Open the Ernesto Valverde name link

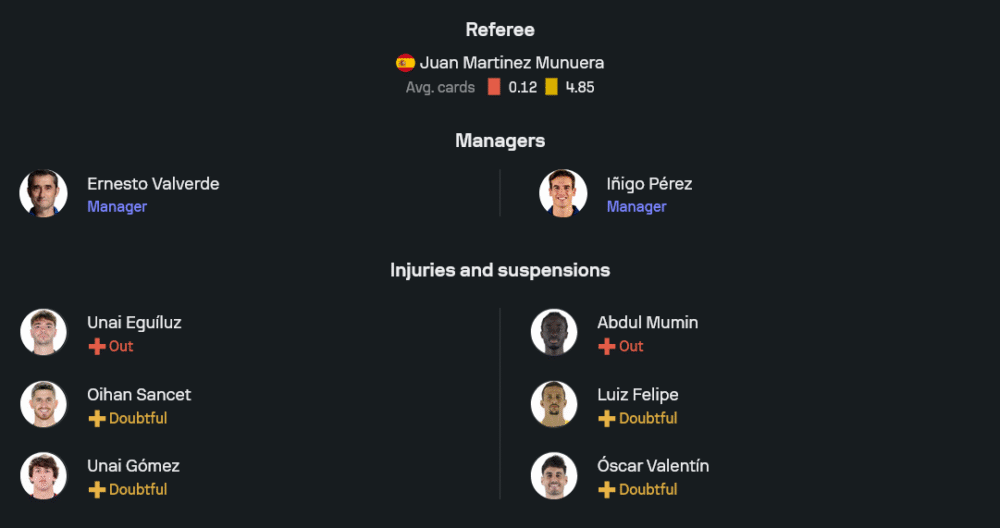point(153,184)
